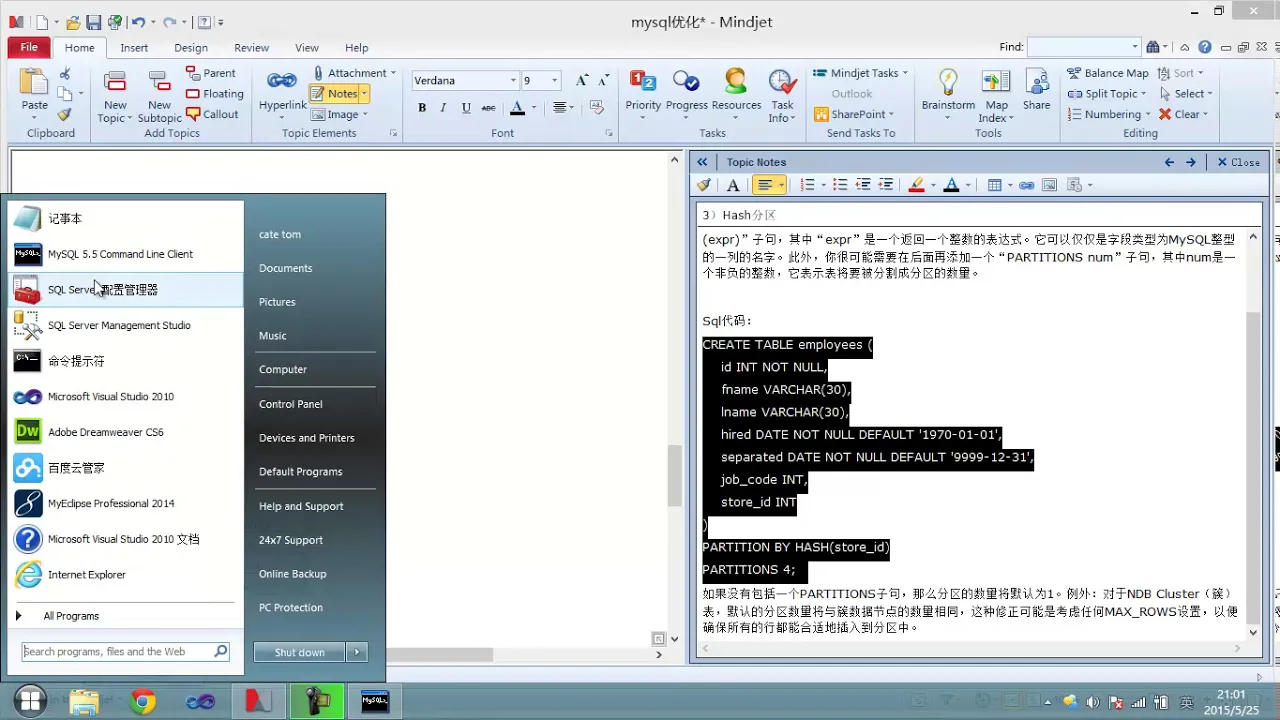Click the notes font color swatch
Screen dimensions: 1280x720
point(951,185)
